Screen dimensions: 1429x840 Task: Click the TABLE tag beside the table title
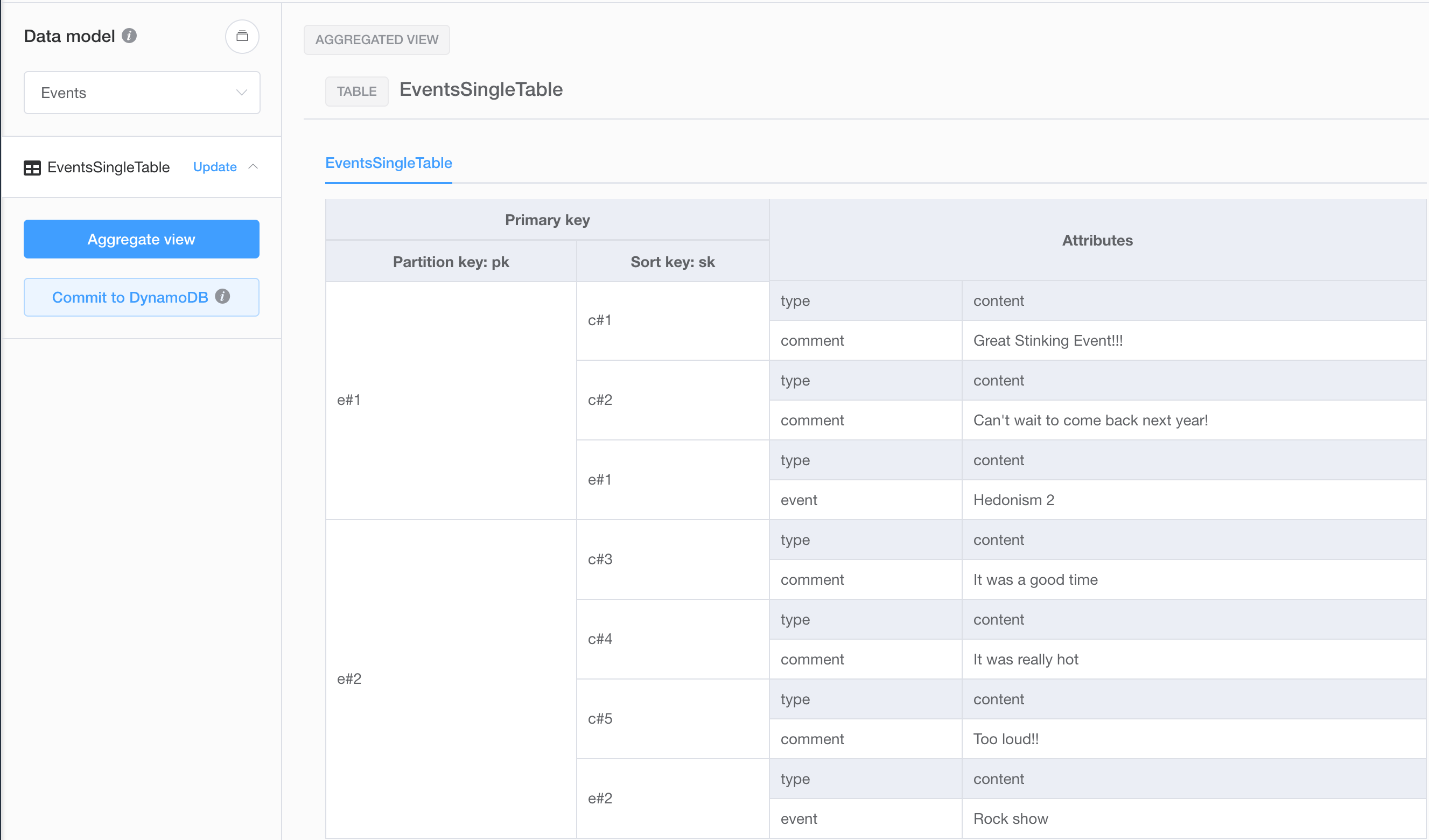356,92
